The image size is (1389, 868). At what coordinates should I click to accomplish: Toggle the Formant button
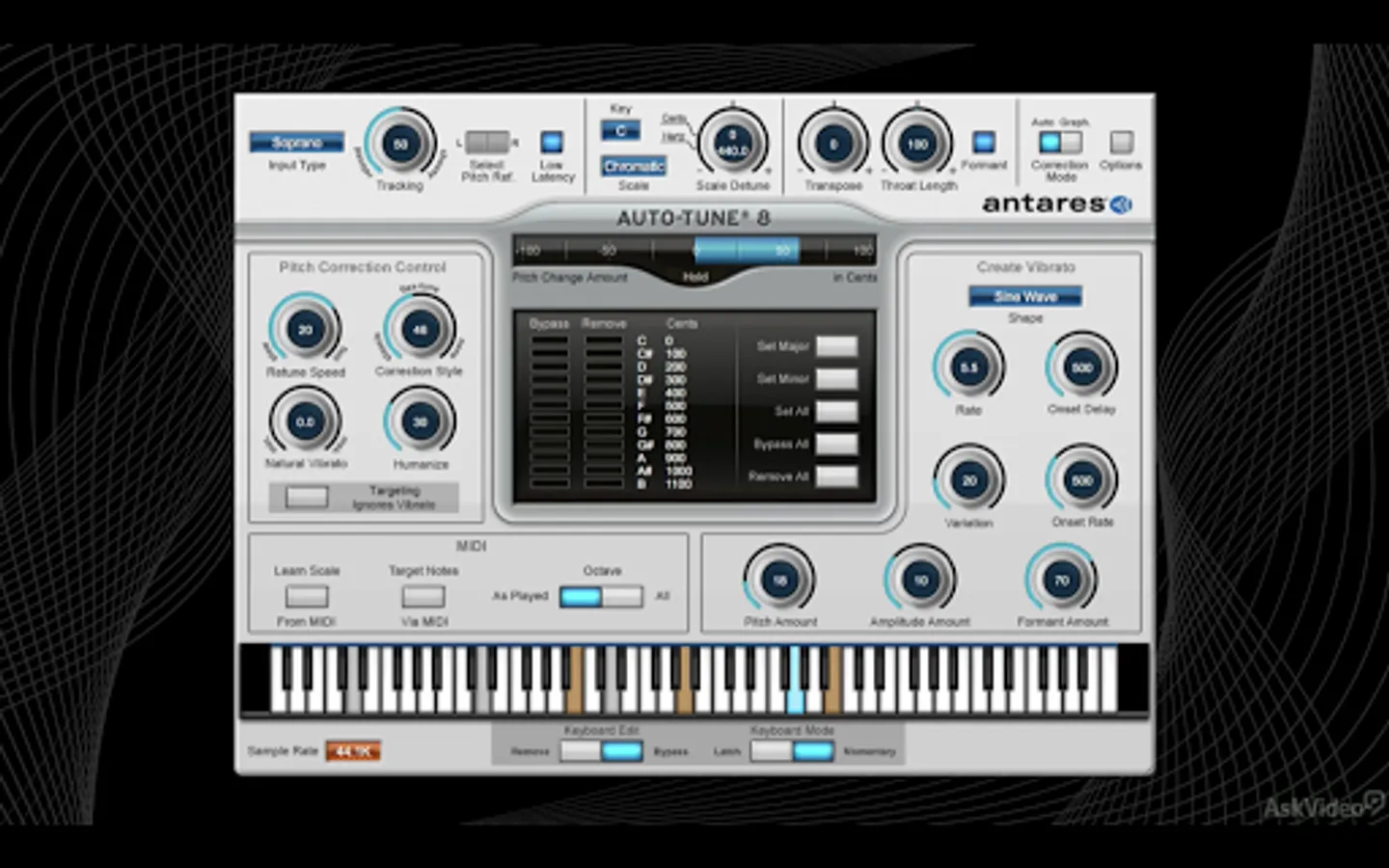[x=983, y=143]
